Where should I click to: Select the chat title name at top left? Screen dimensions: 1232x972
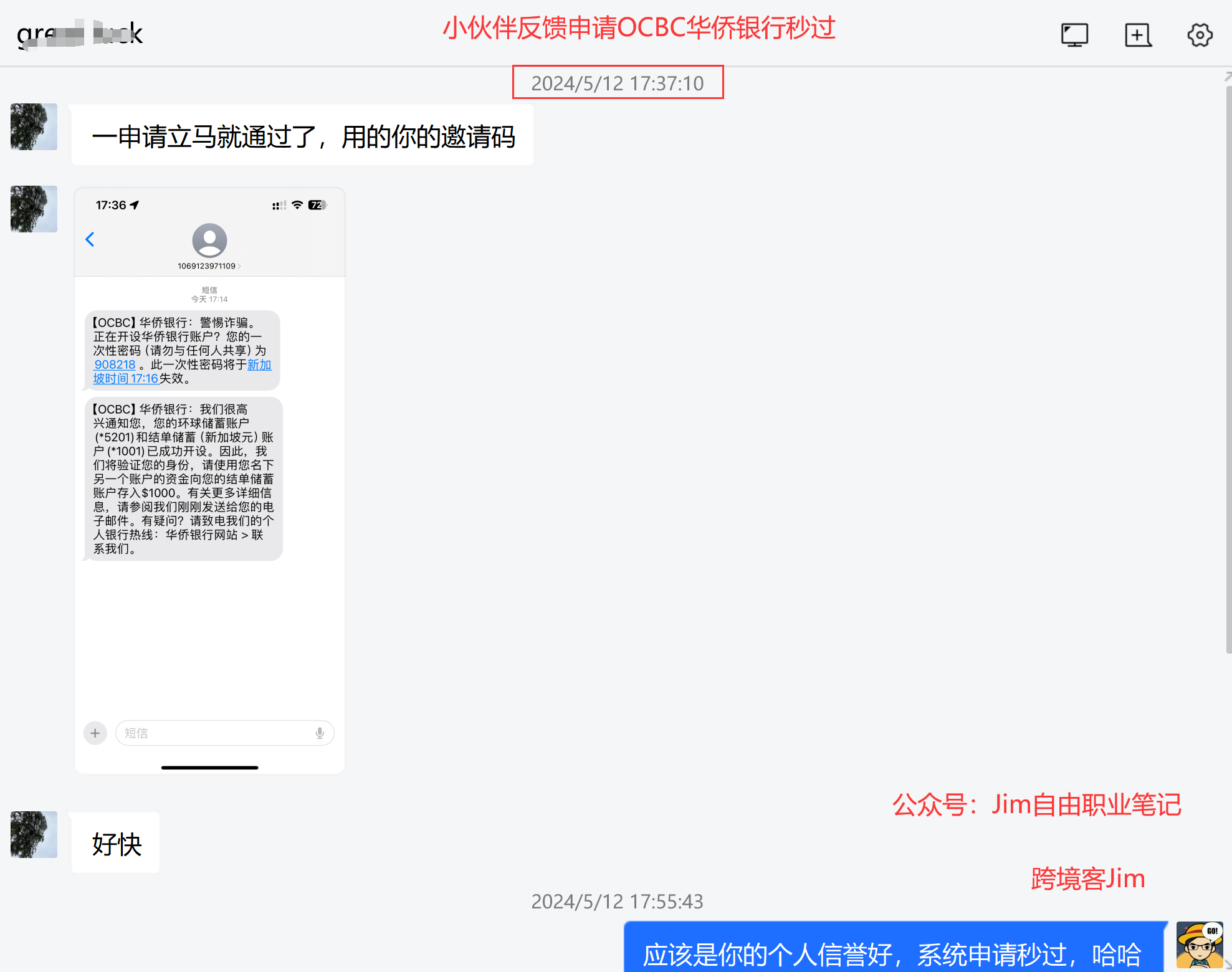(x=79, y=34)
